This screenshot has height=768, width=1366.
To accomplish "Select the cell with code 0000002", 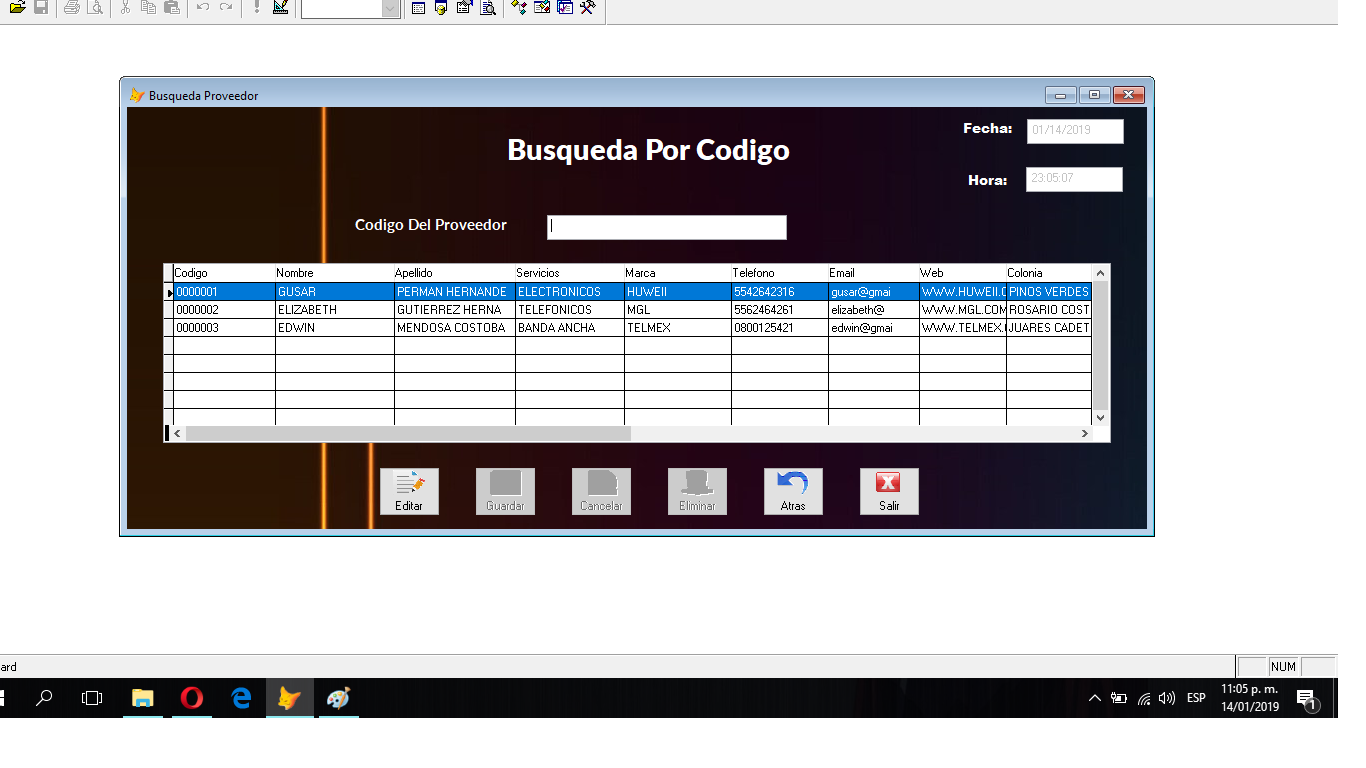I will [224, 310].
